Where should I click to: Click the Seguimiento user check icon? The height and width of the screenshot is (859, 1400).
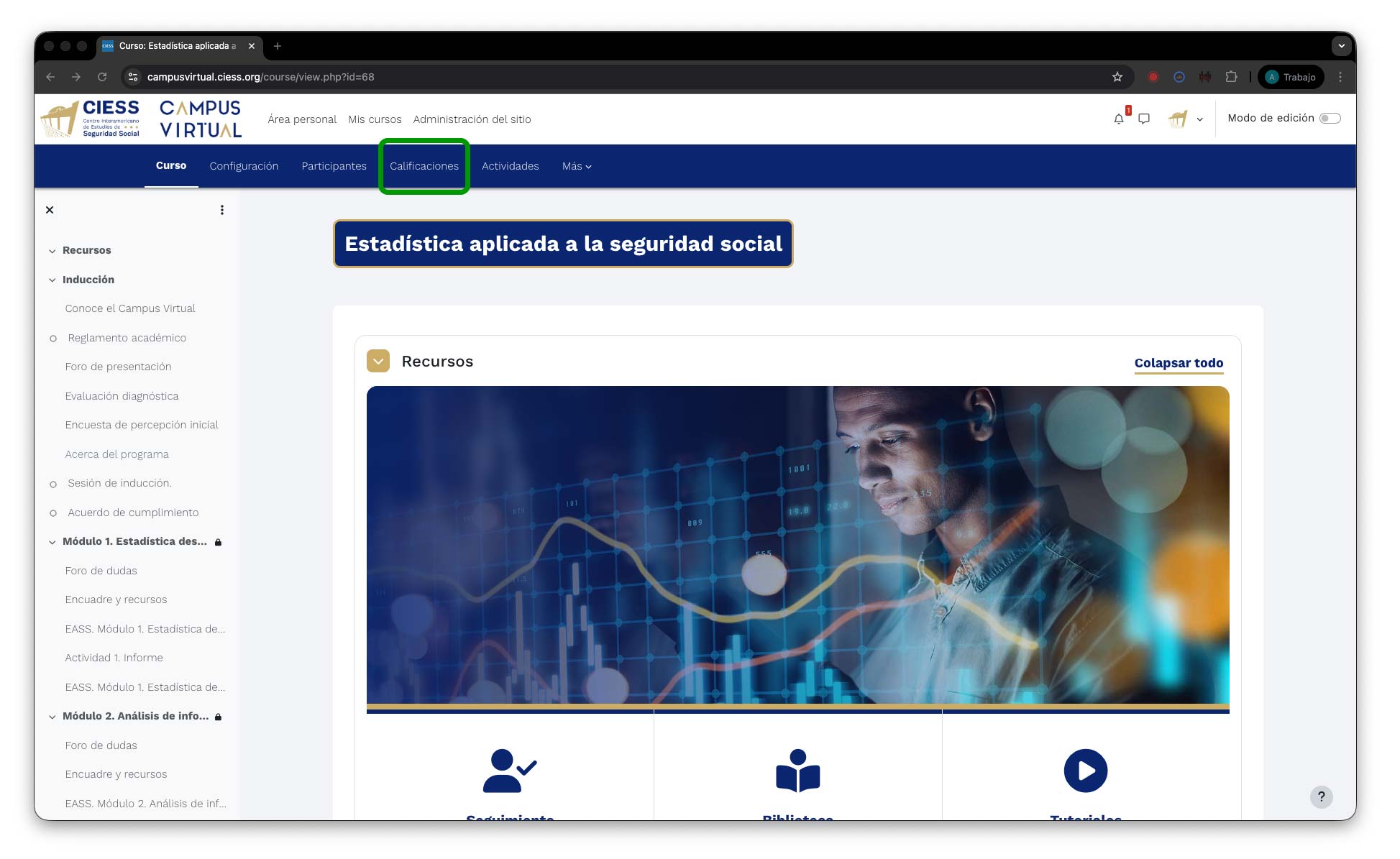(509, 771)
